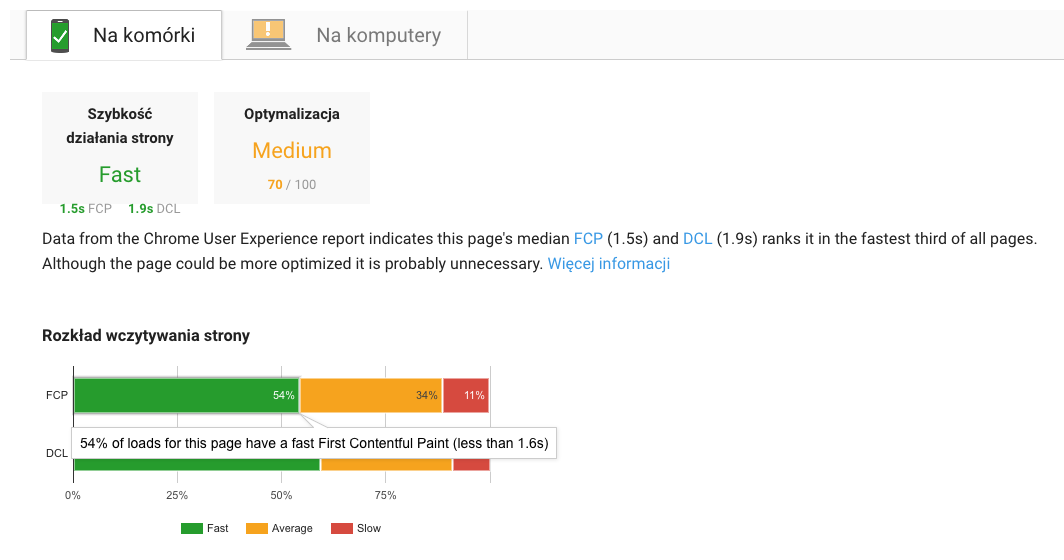1064x560 pixels.
Task: Click the 1.5s FCP metric label
Action: click(x=86, y=209)
